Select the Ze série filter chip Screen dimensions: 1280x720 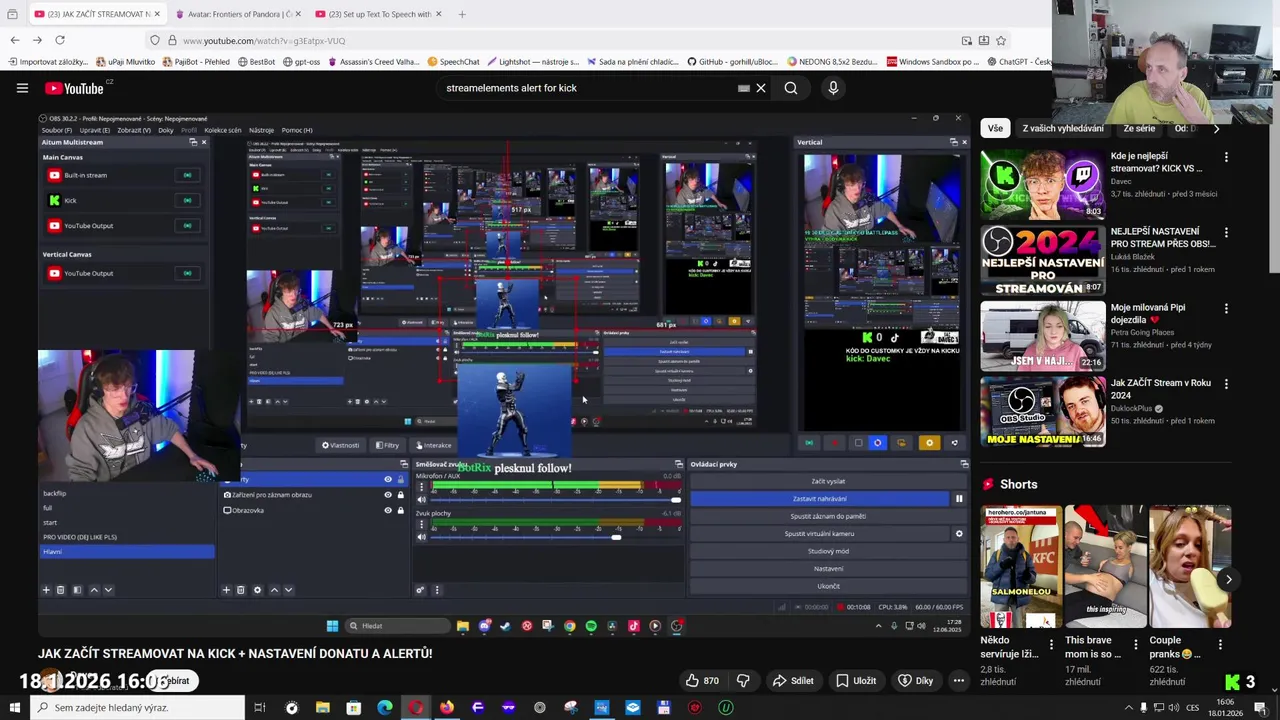click(1139, 128)
